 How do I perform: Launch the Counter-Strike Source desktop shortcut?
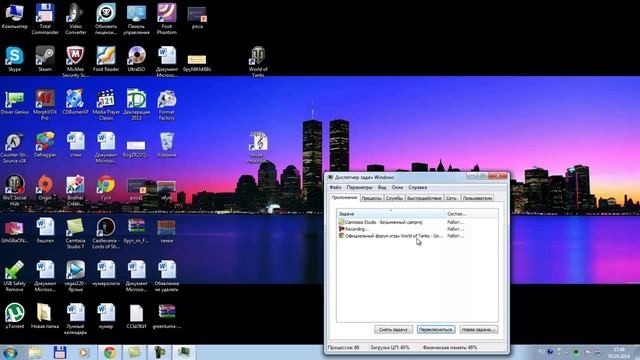point(14,148)
